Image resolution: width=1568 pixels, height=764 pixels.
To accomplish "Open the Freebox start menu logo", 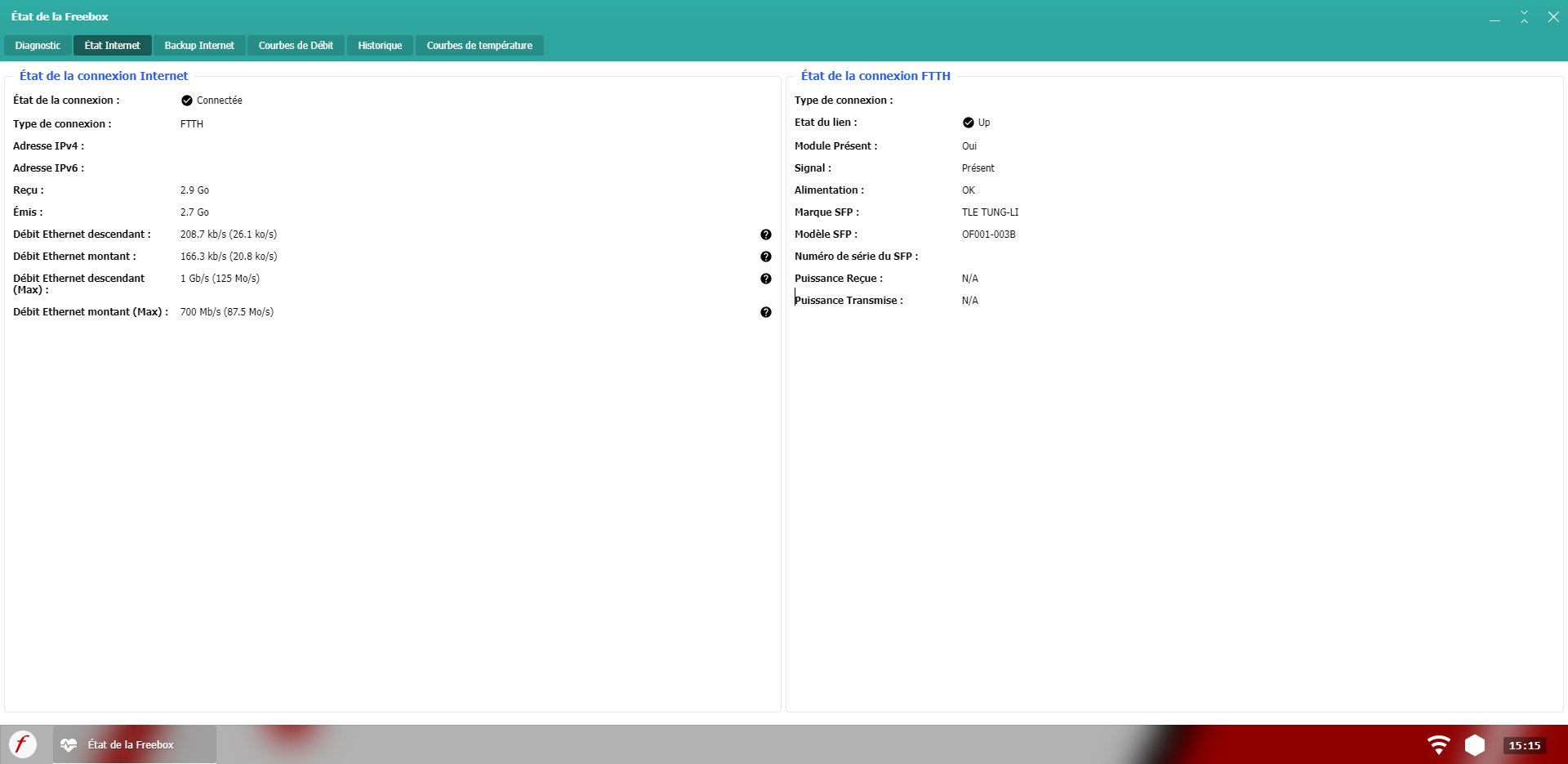I will pos(23,744).
